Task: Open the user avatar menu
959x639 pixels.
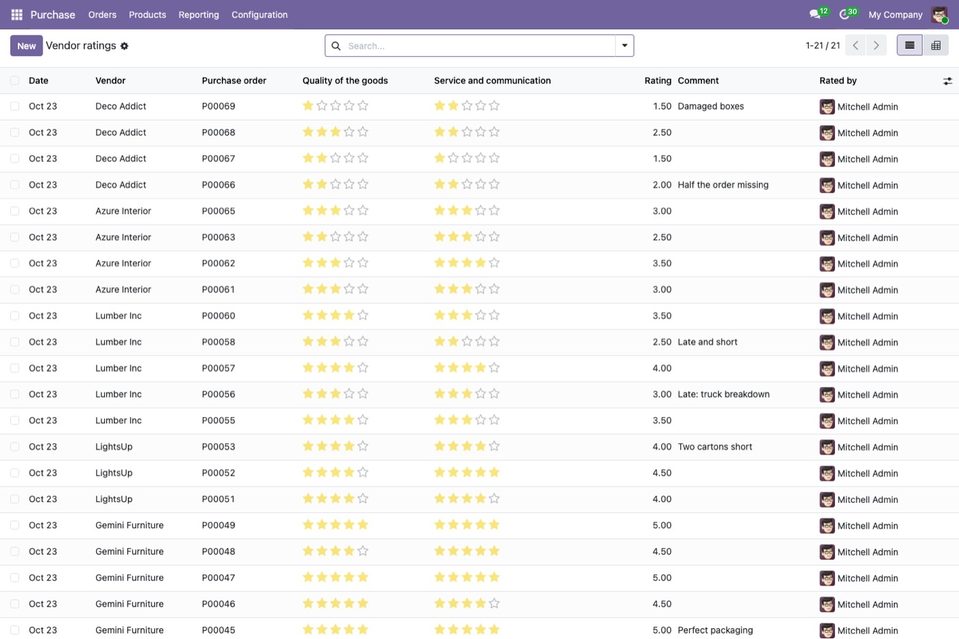Action: coord(939,14)
